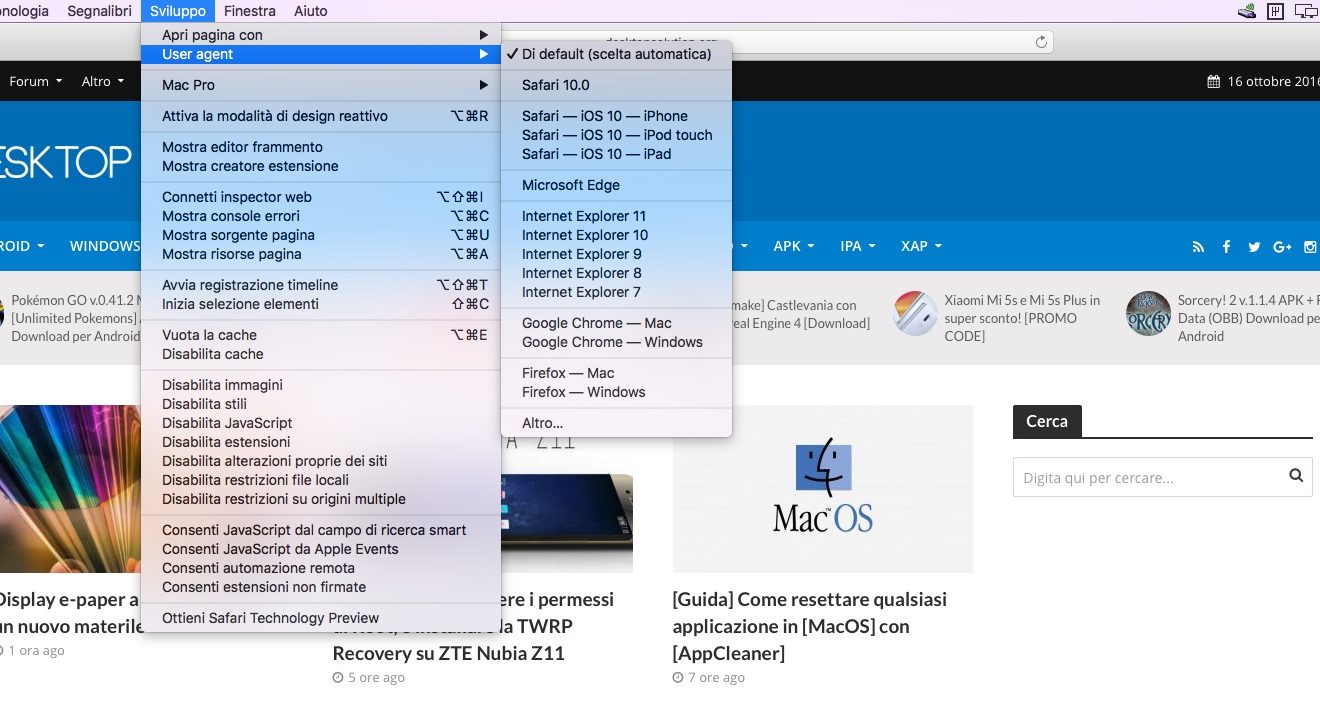The image size is (1320, 702).
Task: Choose 'Internet Explorer 7' user agent
Action: 616,292
